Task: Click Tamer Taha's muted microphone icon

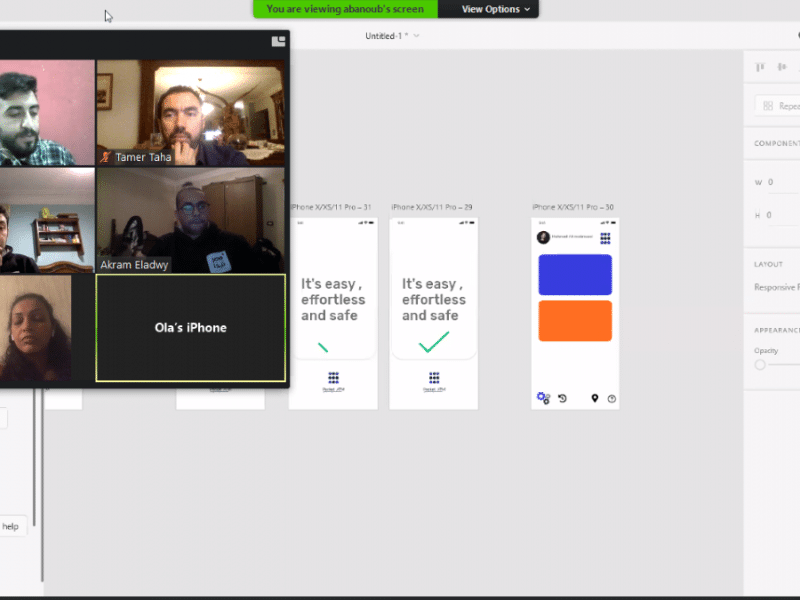Action: (x=105, y=157)
